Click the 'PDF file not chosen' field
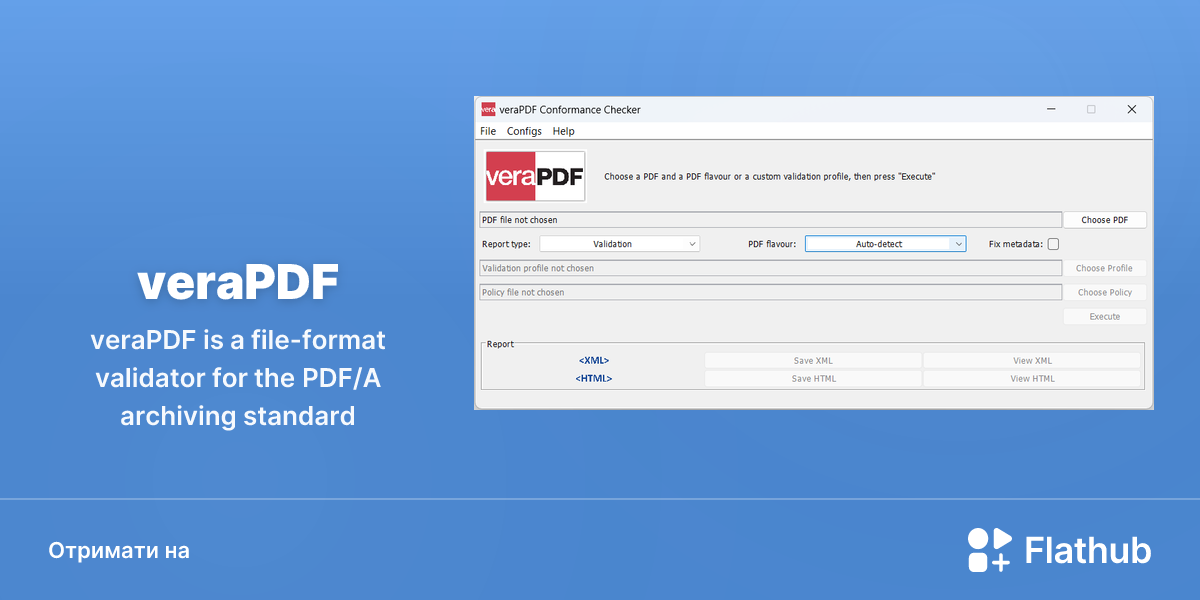Image resolution: width=1200 pixels, height=600 pixels. [770, 220]
